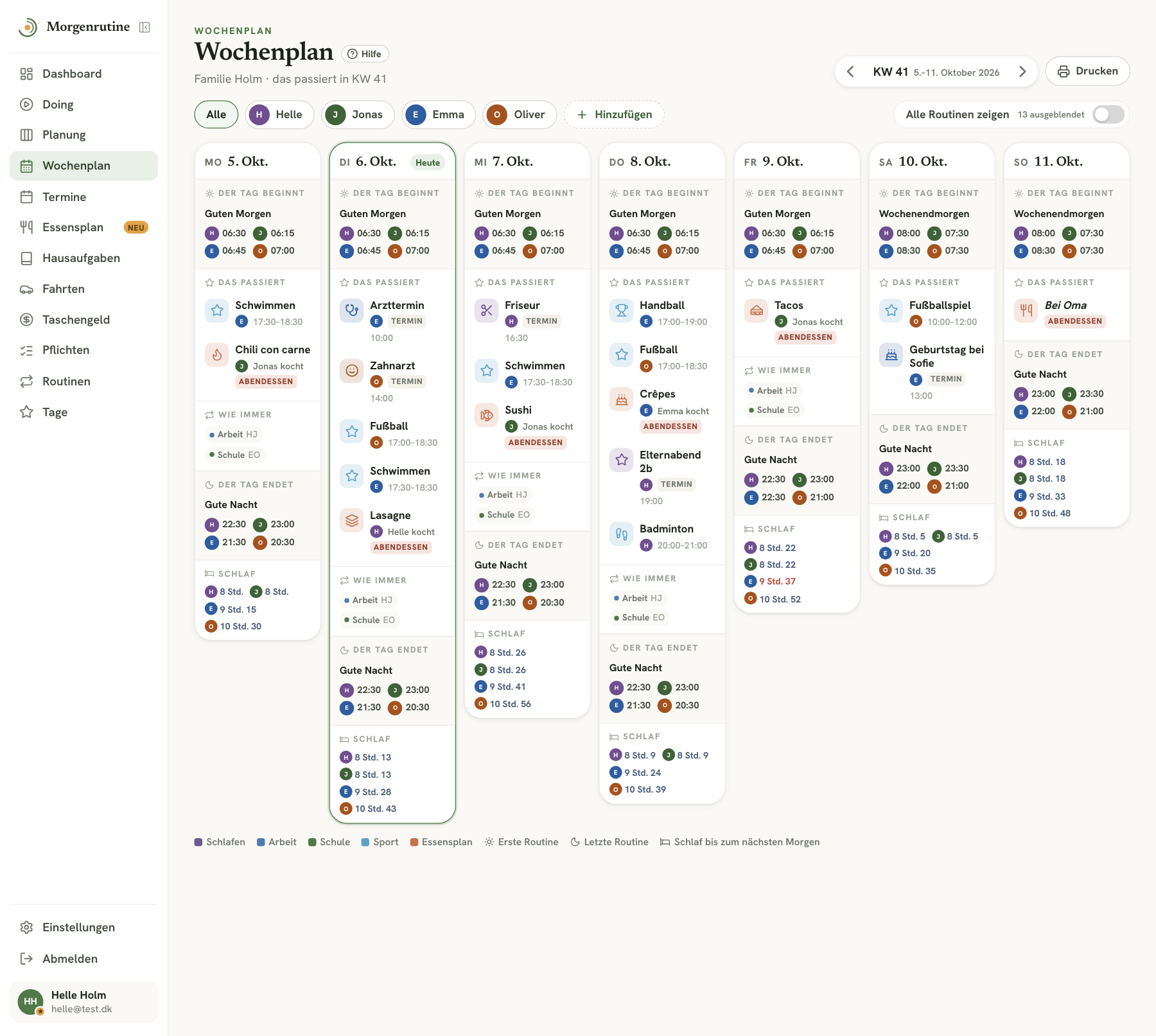Click the Zahnarzt smiley icon
Viewport: 1156px width, 1036px height.
352,371
